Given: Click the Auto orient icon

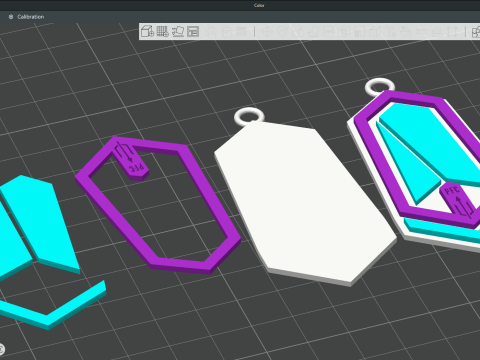Looking at the screenshot, I should pyautogui.click(x=178, y=31).
